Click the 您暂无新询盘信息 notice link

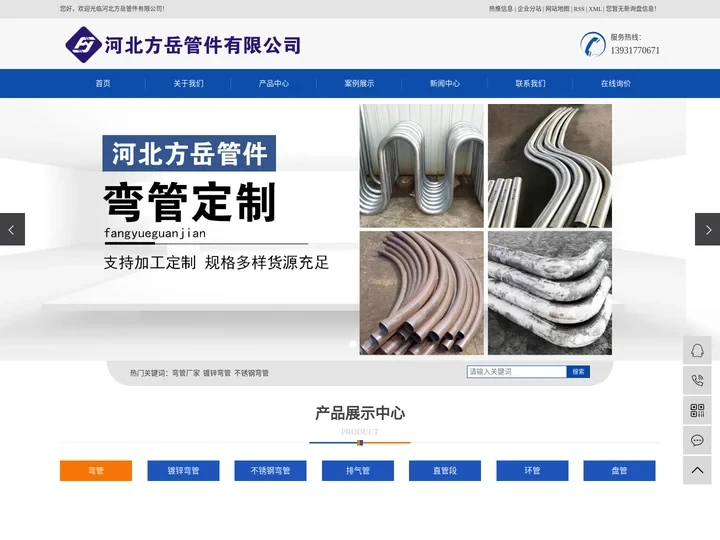tap(631, 9)
